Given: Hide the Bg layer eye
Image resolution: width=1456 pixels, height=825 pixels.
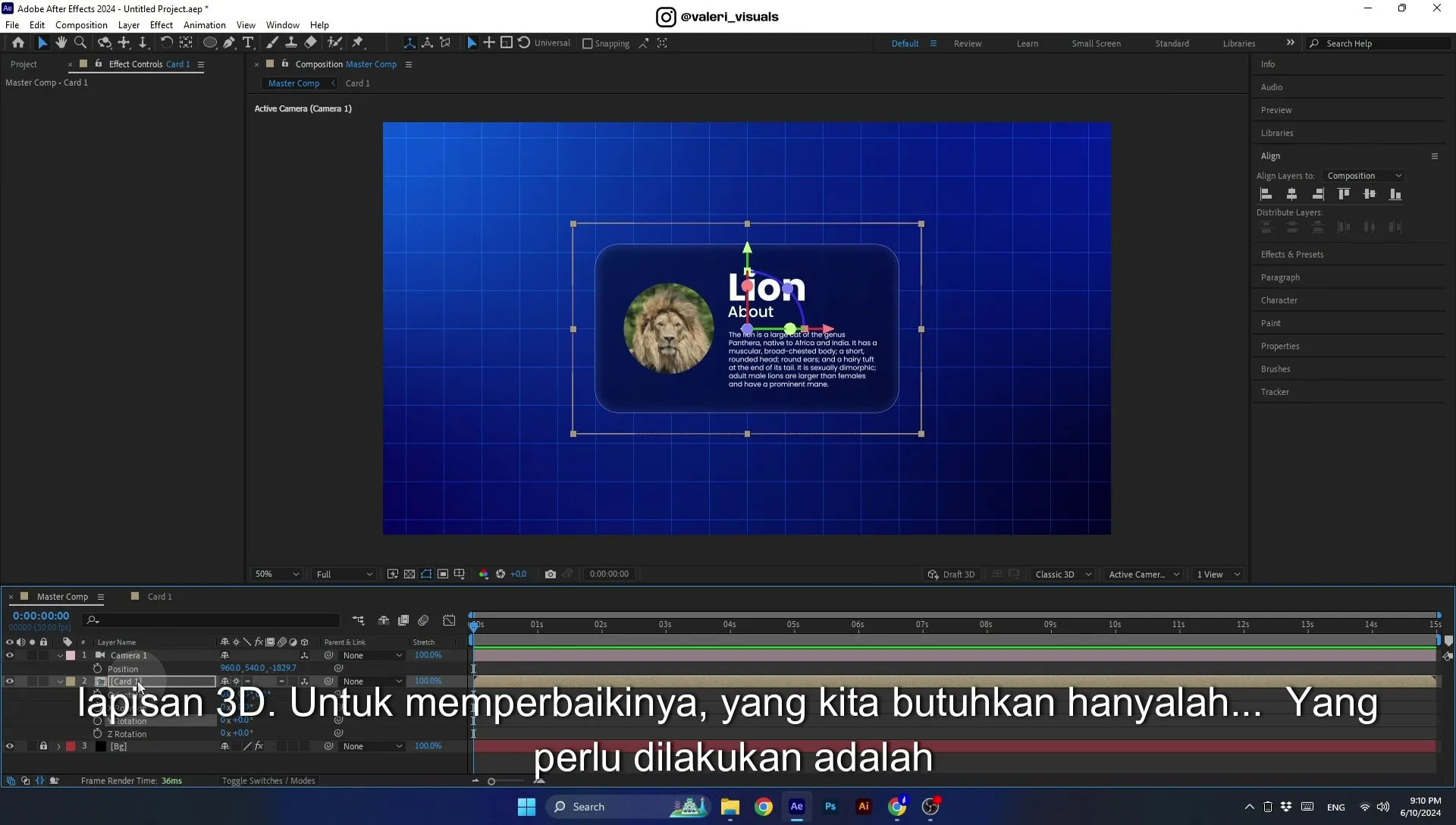Looking at the screenshot, I should (x=10, y=746).
